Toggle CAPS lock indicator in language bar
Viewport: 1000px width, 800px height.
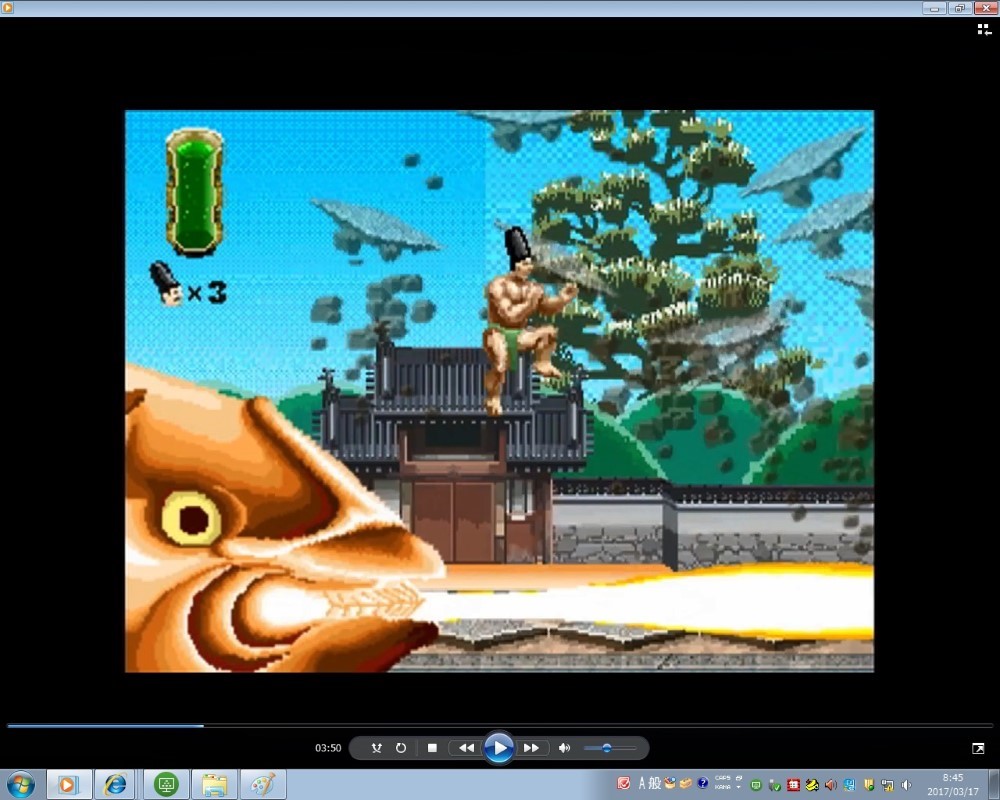click(723, 778)
